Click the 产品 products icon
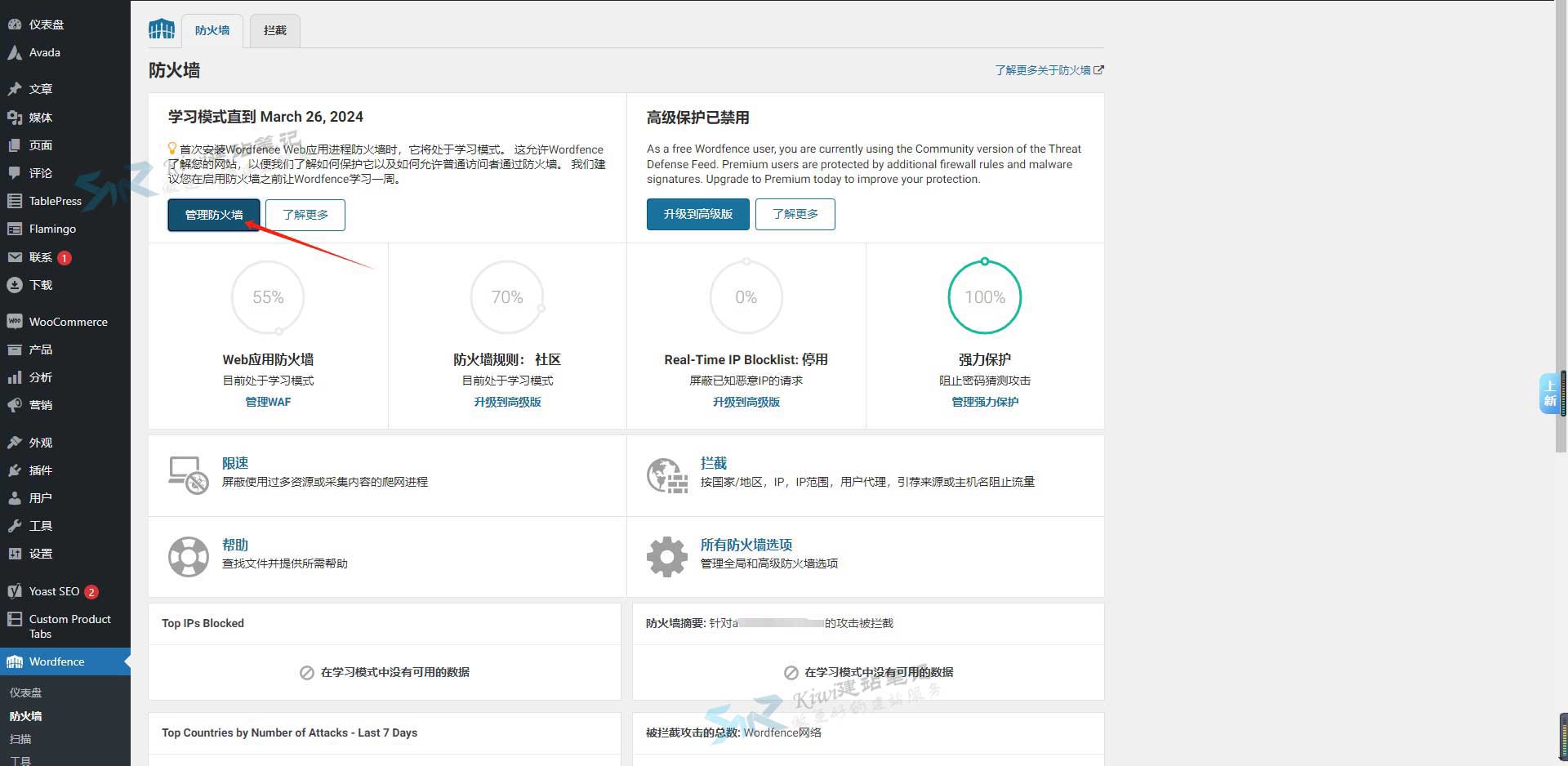This screenshot has width=1568, height=766. point(15,350)
